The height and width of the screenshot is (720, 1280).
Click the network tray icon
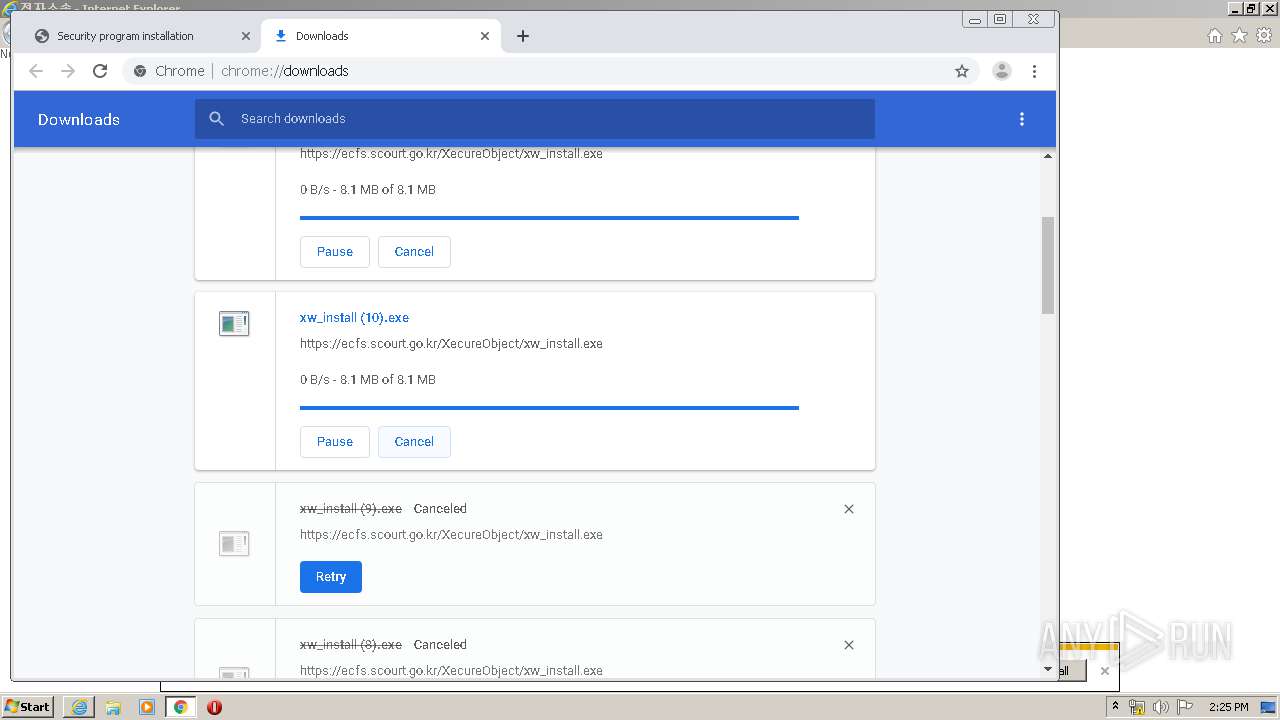point(1137,707)
